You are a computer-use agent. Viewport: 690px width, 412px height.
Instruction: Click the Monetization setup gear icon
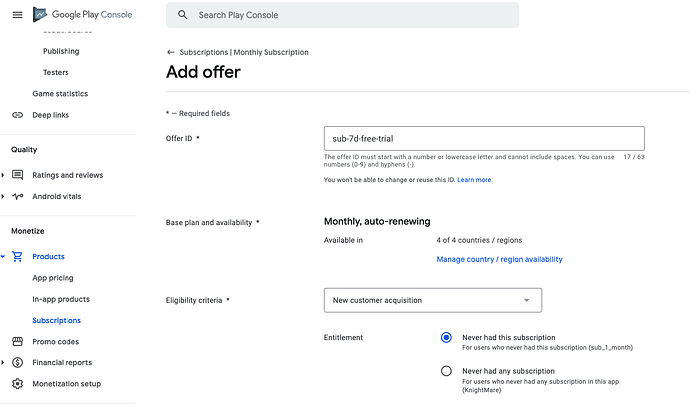click(17, 384)
